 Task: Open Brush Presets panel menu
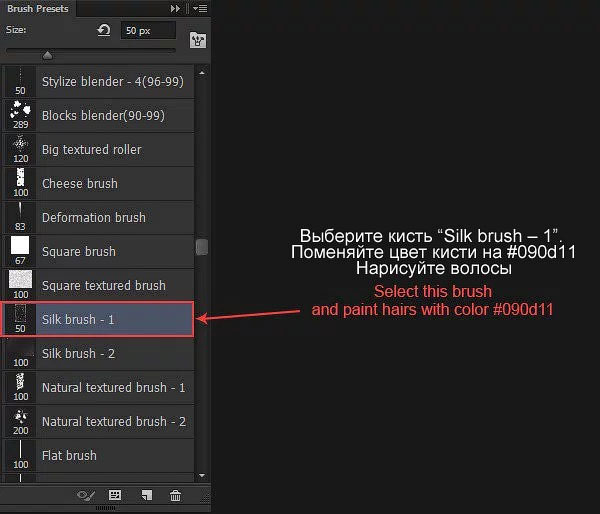(x=200, y=8)
